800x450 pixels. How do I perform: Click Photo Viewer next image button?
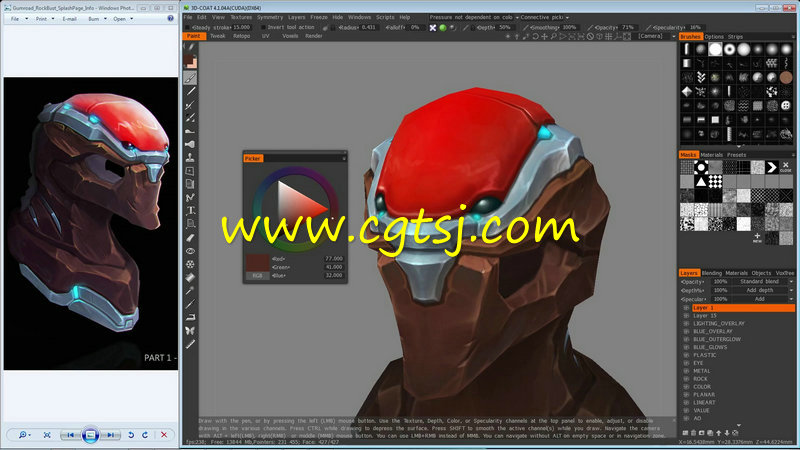tap(110, 435)
